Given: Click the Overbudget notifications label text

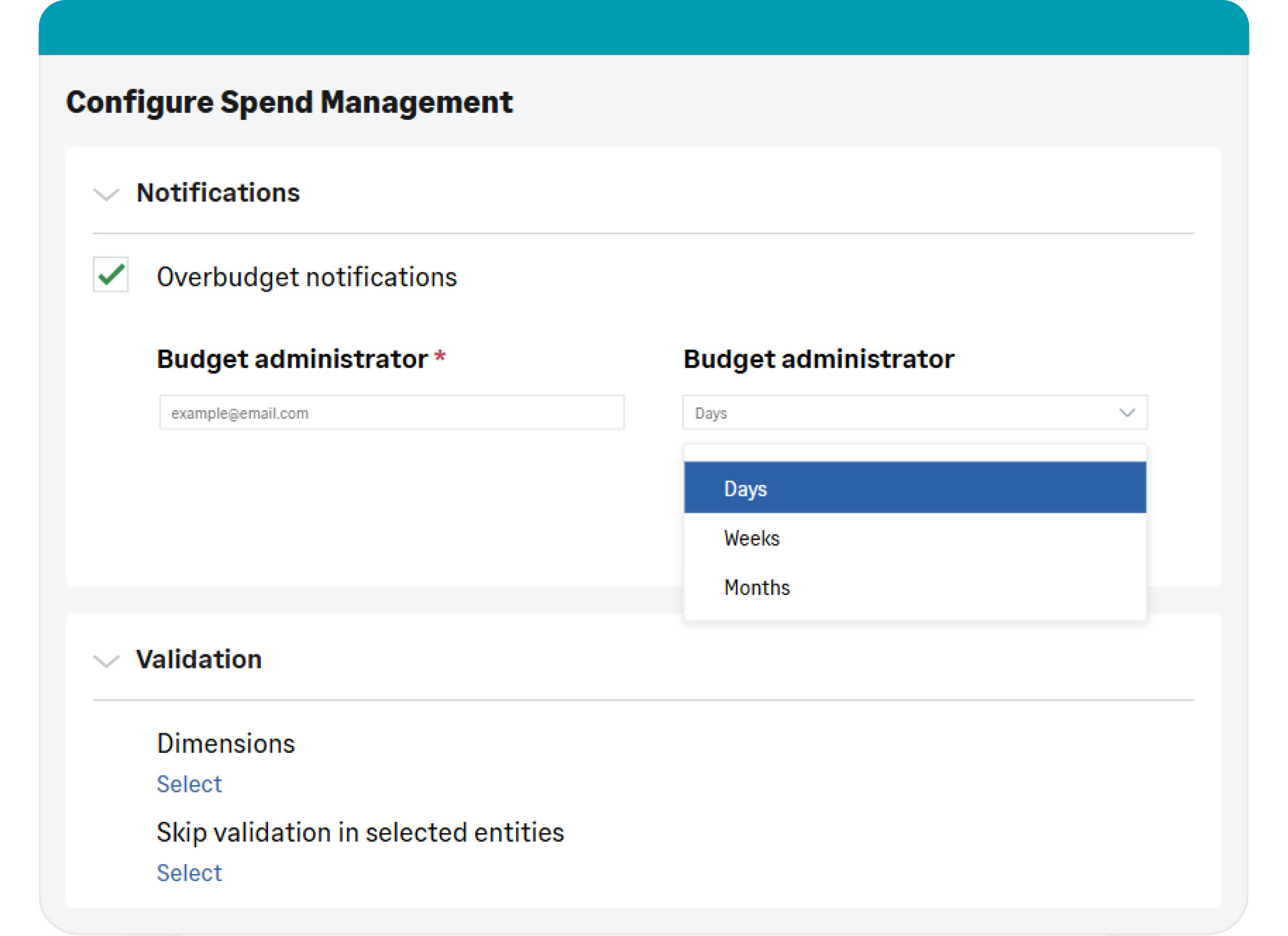Looking at the screenshot, I should pos(307,277).
